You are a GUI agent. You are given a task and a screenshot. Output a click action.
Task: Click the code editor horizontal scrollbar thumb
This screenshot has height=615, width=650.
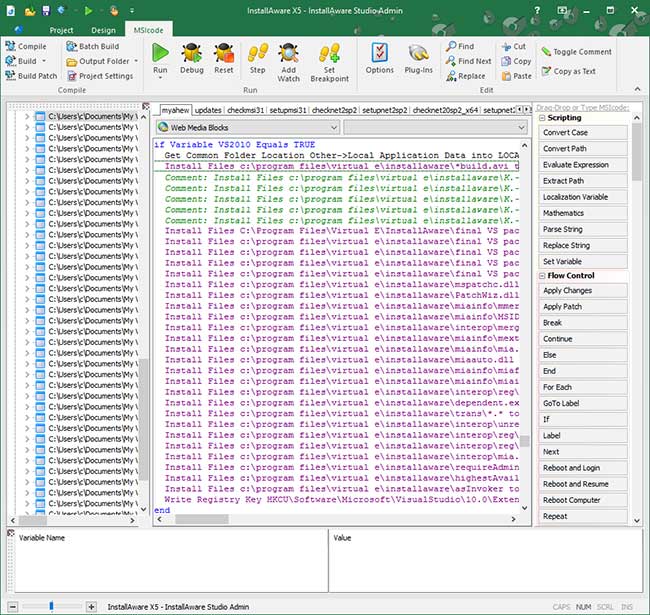pyautogui.click(x=201, y=519)
